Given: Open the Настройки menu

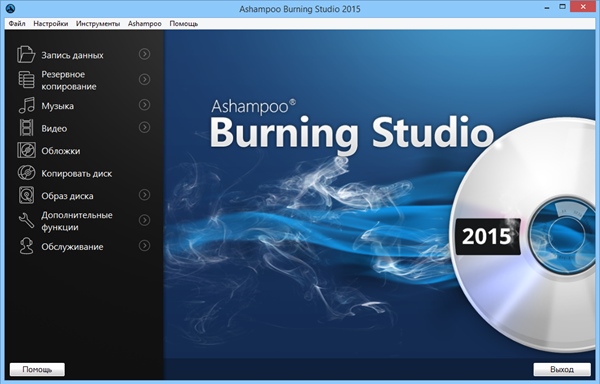Looking at the screenshot, I should click(51, 24).
